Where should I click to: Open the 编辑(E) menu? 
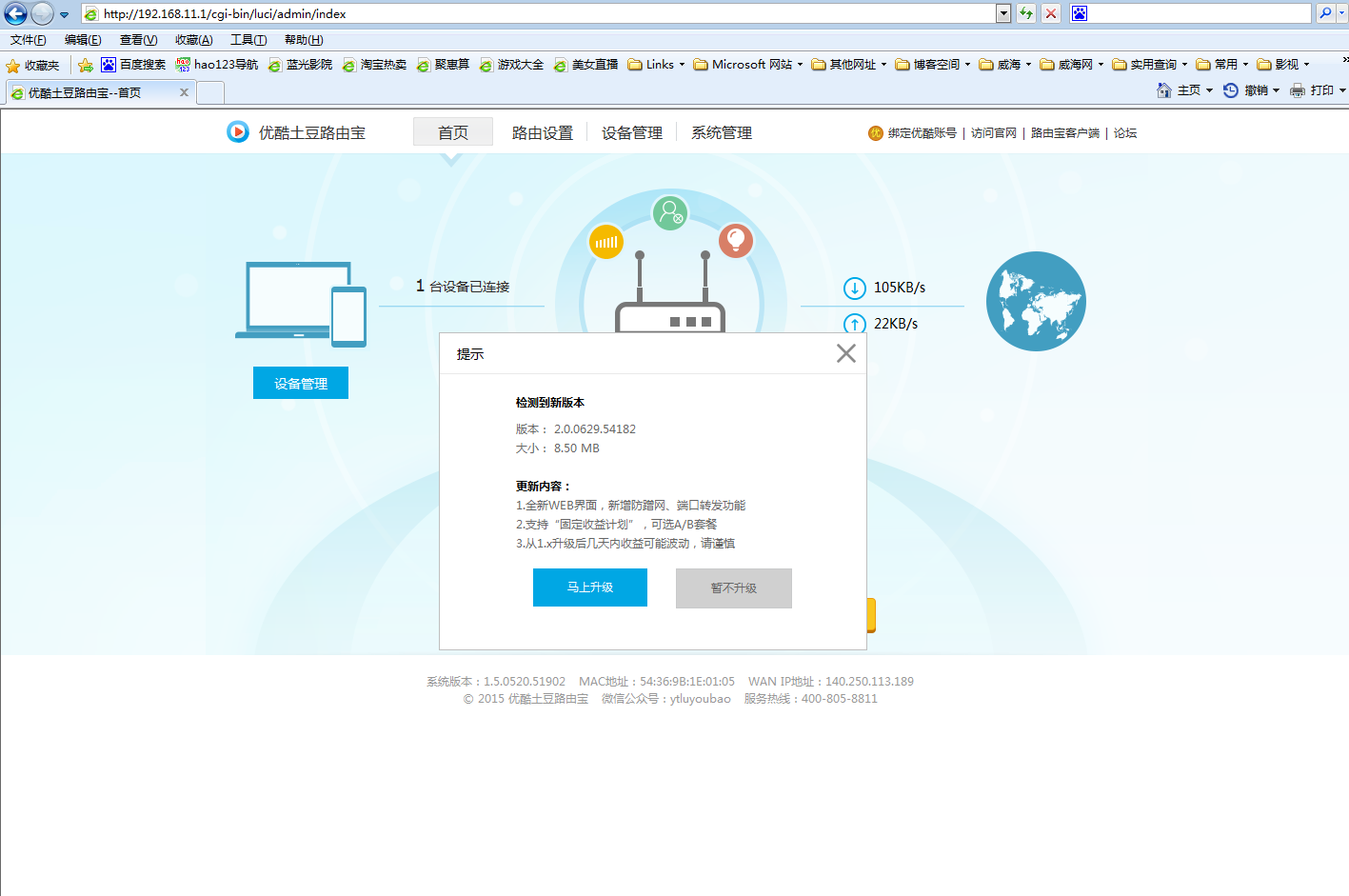tap(83, 40)
